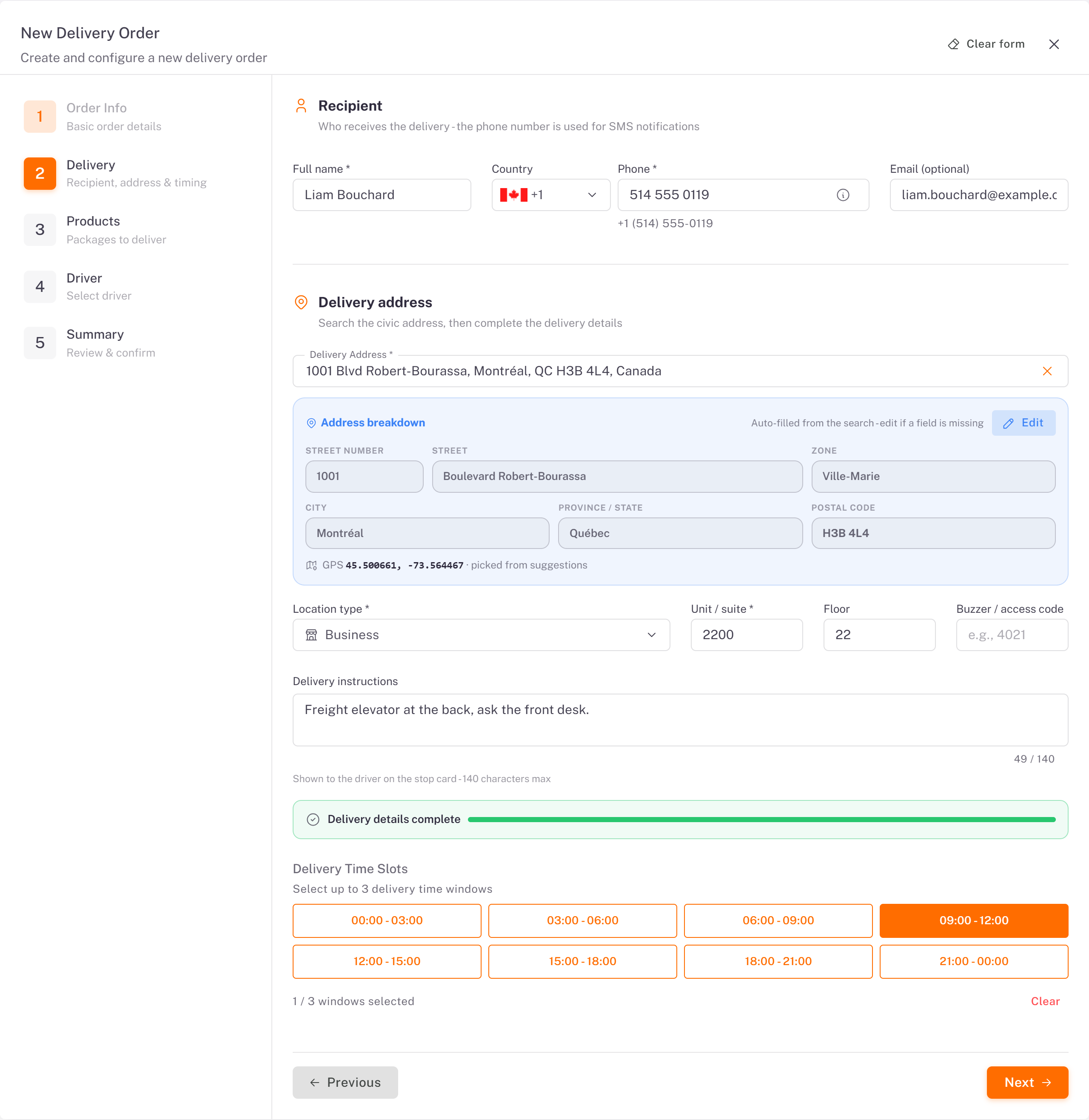This screenshot has height=1120, width=1089.
Task: Click the GPS map icon
Action: (x=311, y=565)
